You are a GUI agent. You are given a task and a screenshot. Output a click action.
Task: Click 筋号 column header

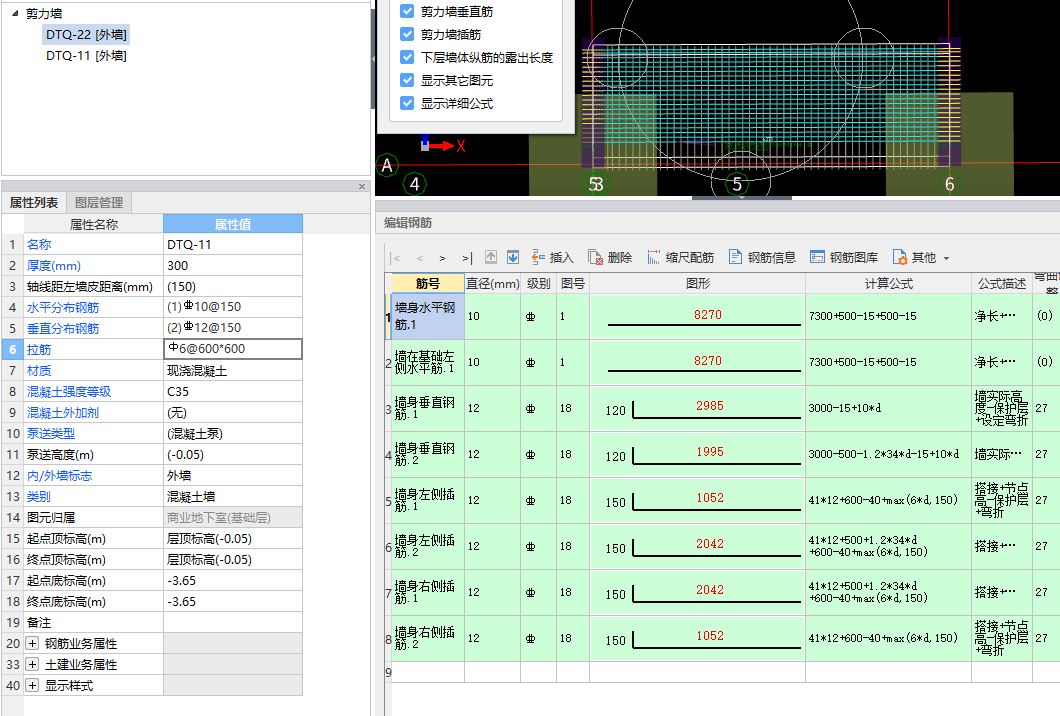point(427,283)
